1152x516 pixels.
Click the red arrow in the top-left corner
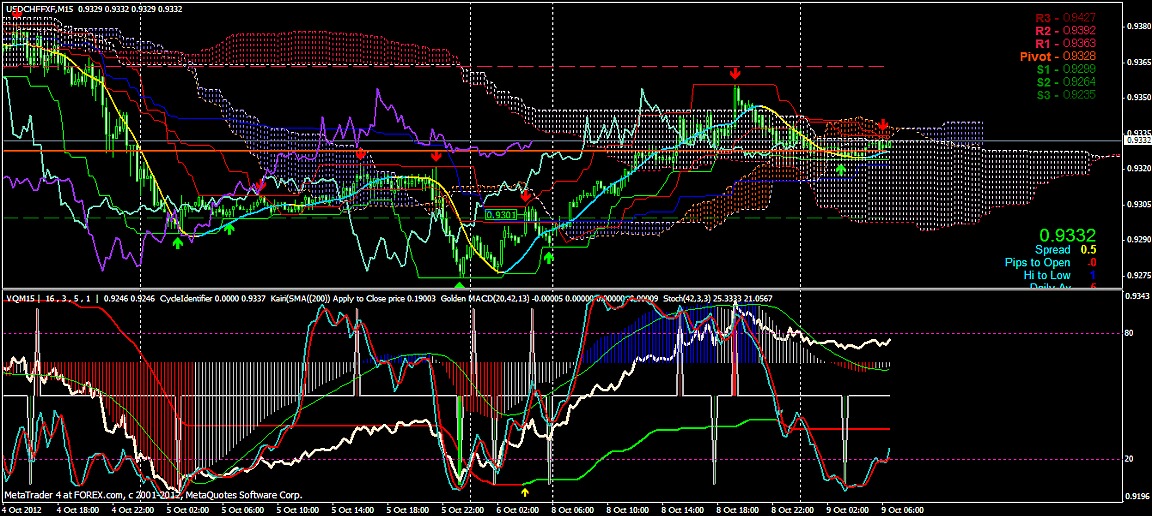[16, 13]
